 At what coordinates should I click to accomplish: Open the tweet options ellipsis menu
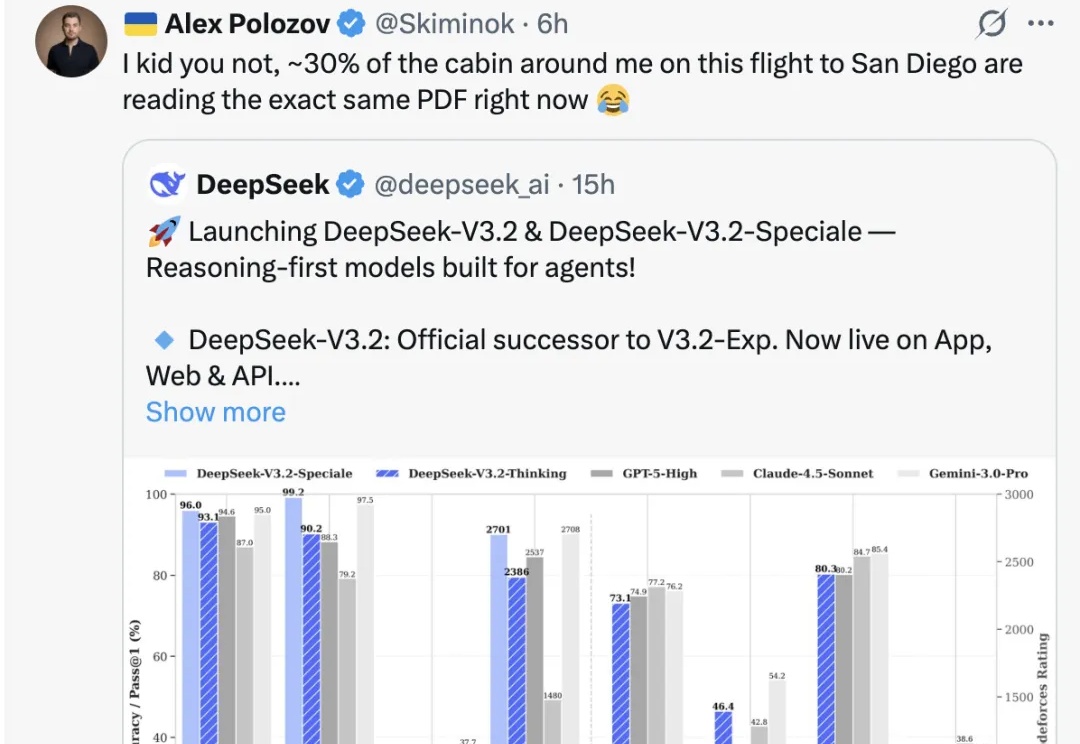pyautogui.click(x=1042, y=22)
